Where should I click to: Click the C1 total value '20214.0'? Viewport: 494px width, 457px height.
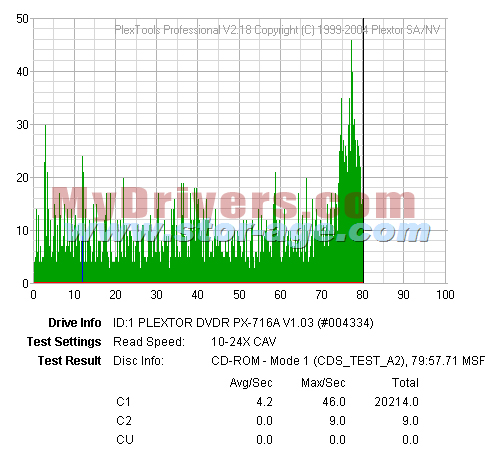coord(397,402)
